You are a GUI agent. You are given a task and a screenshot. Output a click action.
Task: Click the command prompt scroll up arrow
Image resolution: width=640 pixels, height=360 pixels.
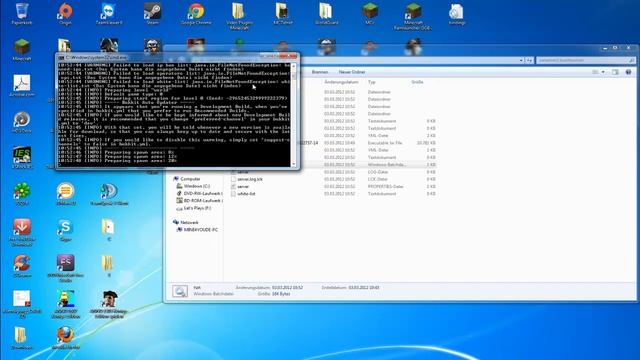(x=293, y=66)
